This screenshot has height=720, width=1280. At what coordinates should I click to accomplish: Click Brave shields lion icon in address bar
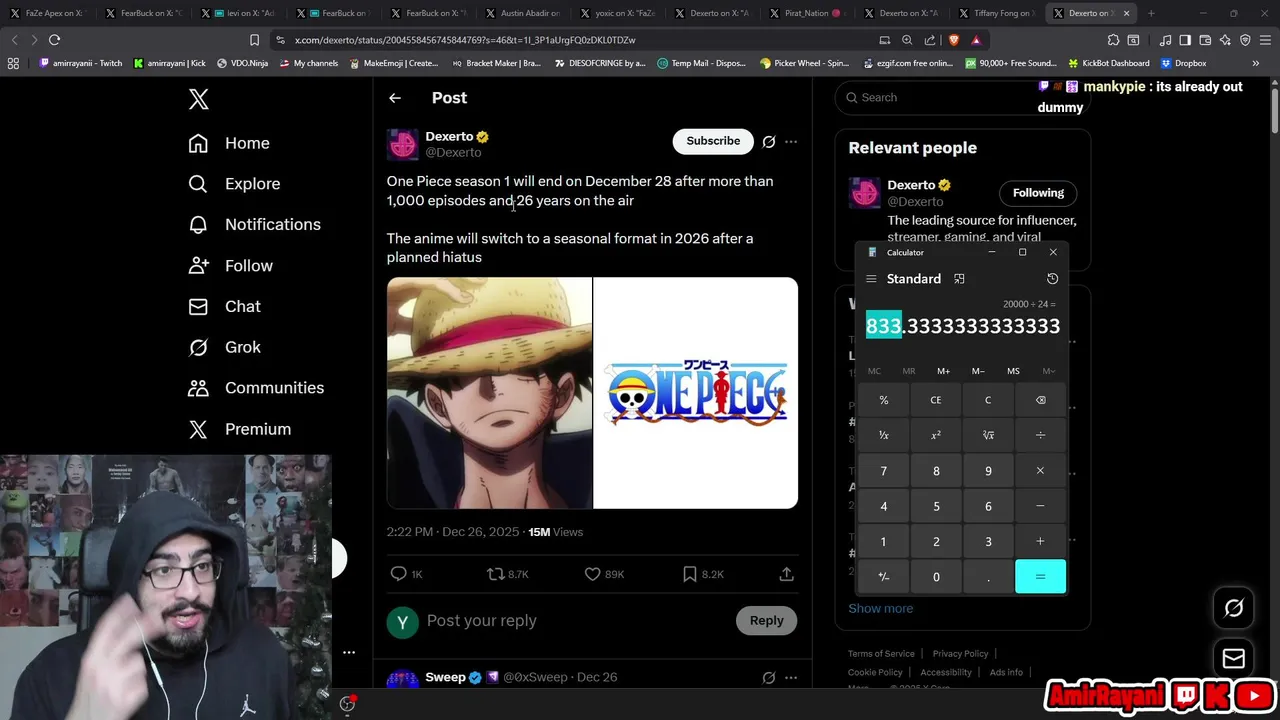(953, 40)
